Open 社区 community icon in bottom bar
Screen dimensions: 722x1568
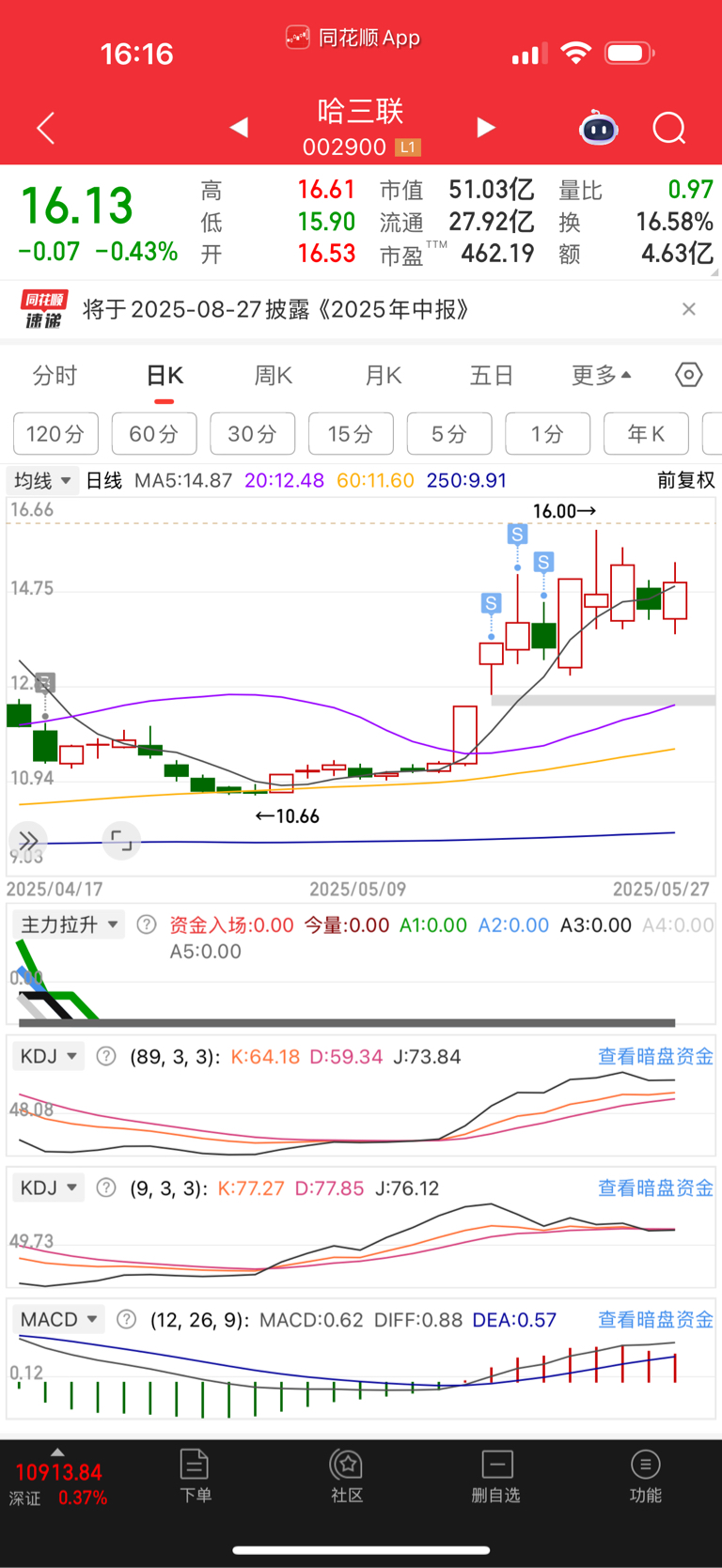click(x=346, y=1476)
